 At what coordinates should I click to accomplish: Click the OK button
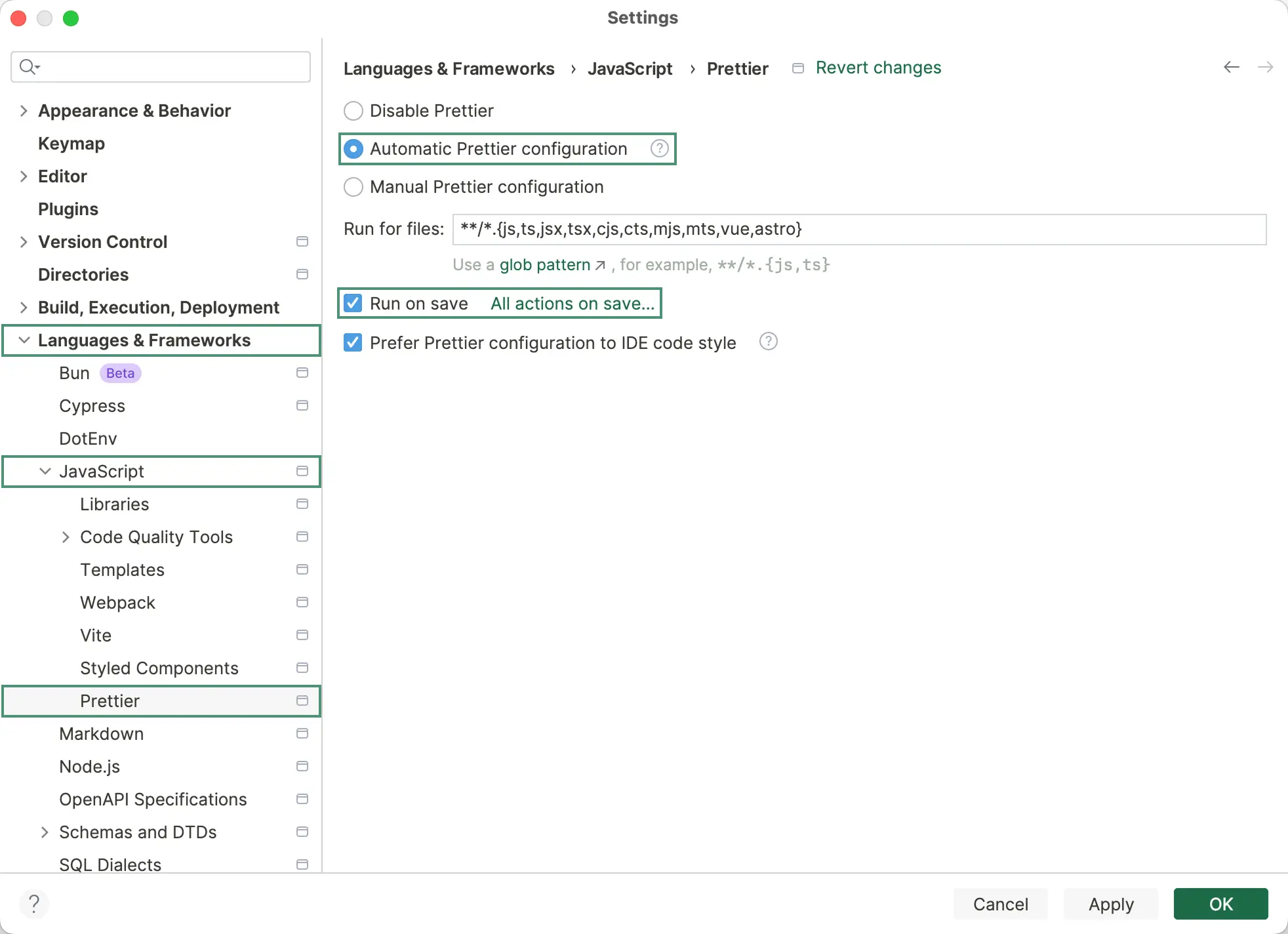click(x=1221, y=904)
